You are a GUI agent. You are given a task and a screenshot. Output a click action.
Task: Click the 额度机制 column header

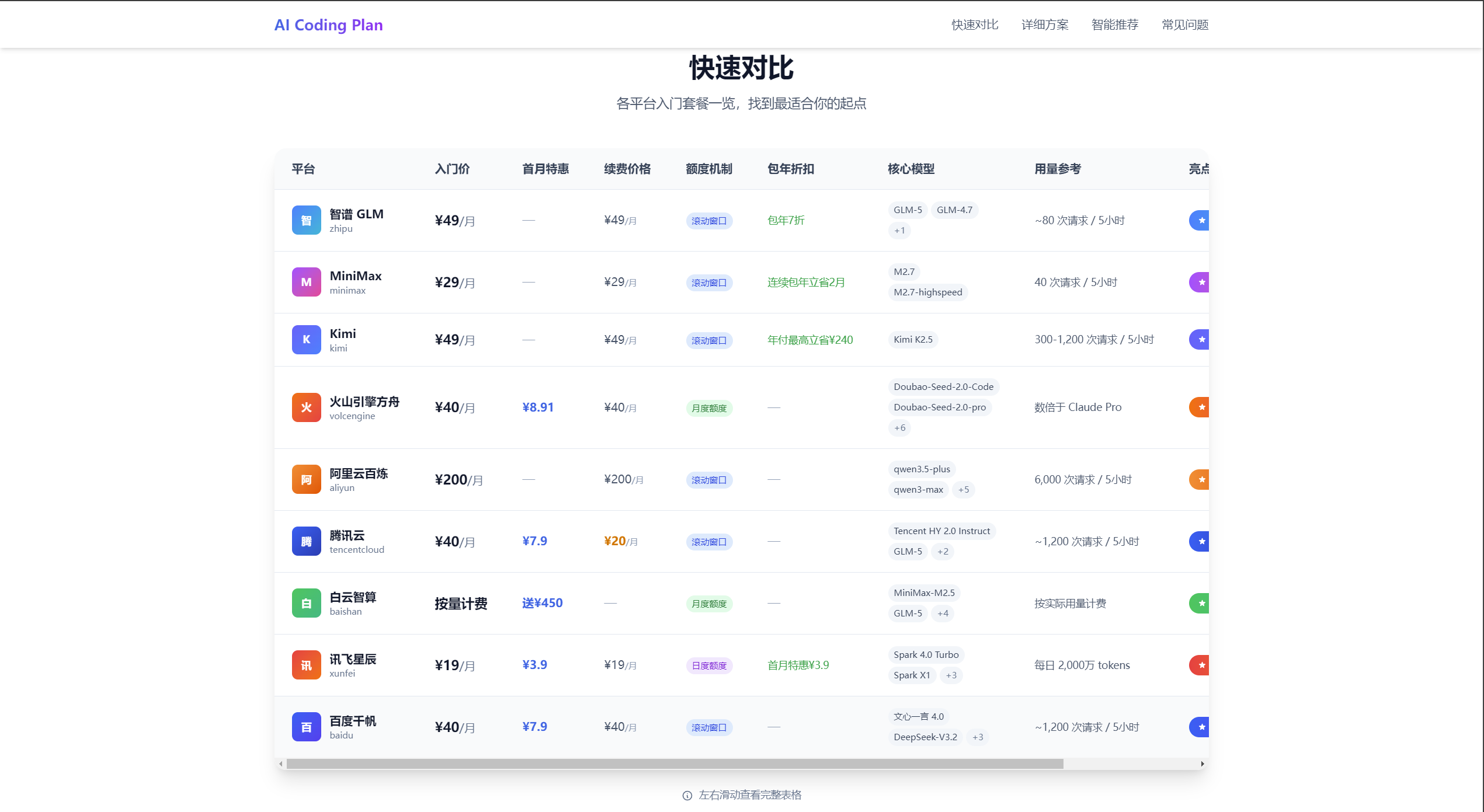[x=709, y=169]
